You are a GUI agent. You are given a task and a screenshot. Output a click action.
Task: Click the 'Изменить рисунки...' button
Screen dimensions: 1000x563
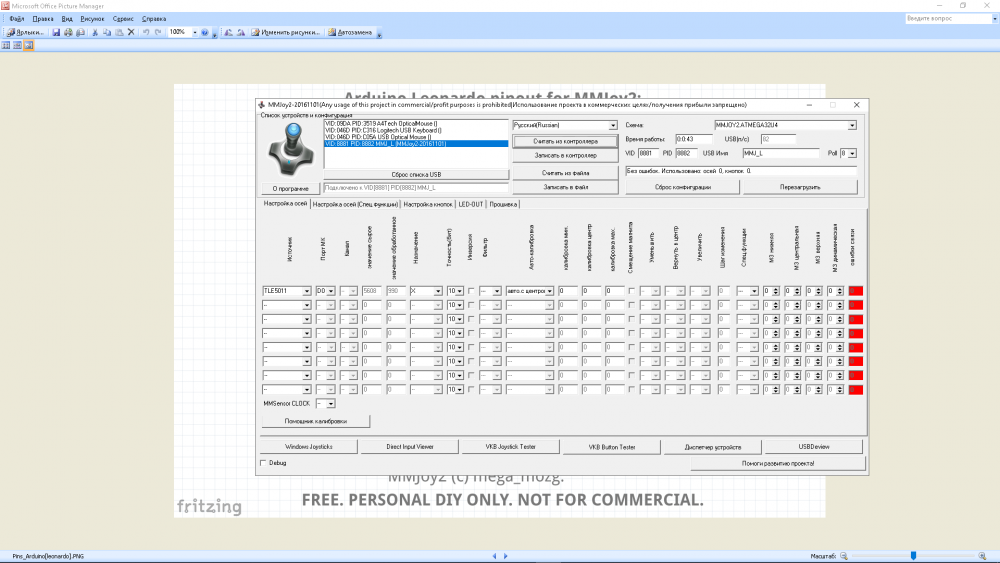pos(288,32)
